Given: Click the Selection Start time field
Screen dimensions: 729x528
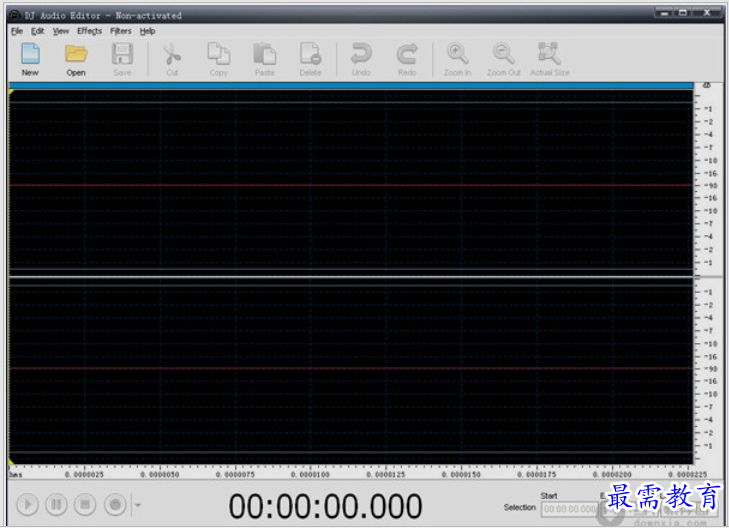Looking at the screenshot, I should 570,509.
